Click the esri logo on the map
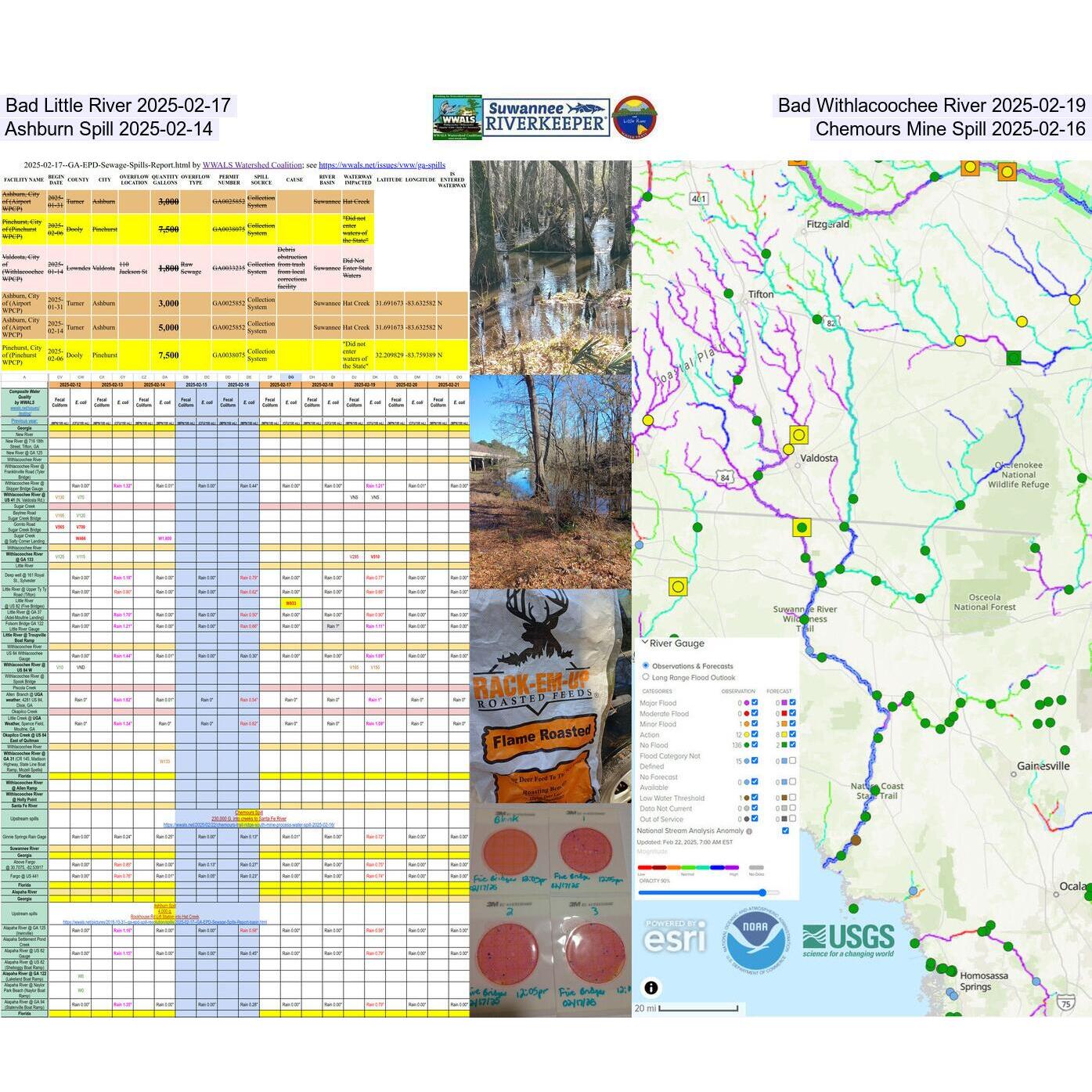This screenshot has height=1092, width=1092. [676, 936]
